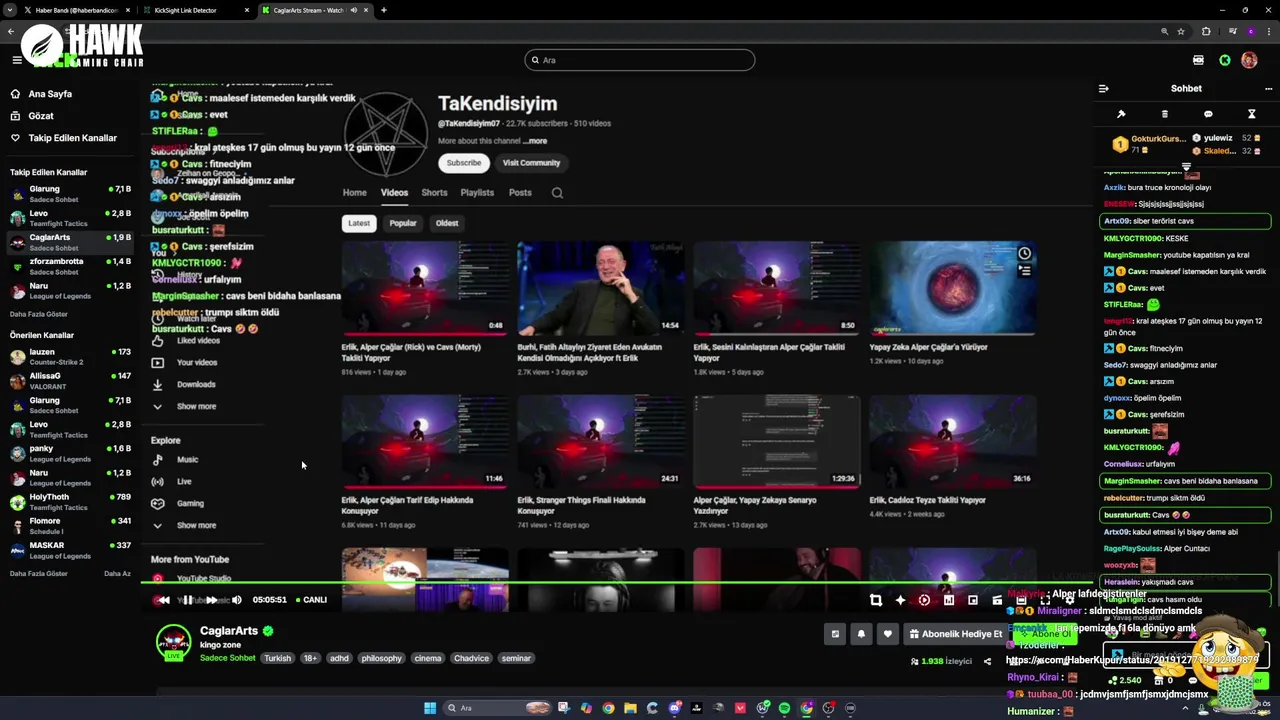Open Chrome extensions puzzle icon
1280x720 pixels.
coord(1206,32)
